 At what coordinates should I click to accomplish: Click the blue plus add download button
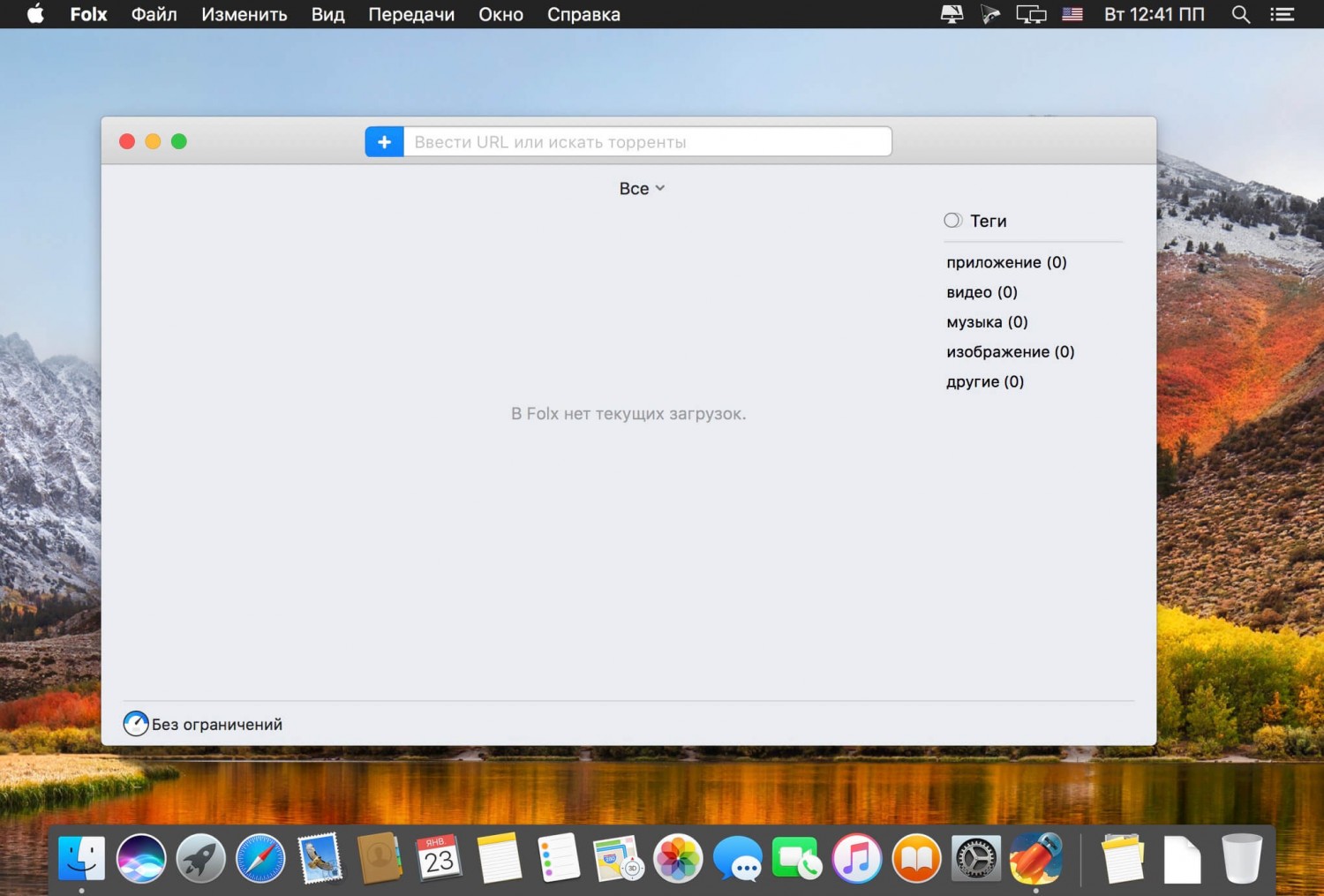click(385, 141)
